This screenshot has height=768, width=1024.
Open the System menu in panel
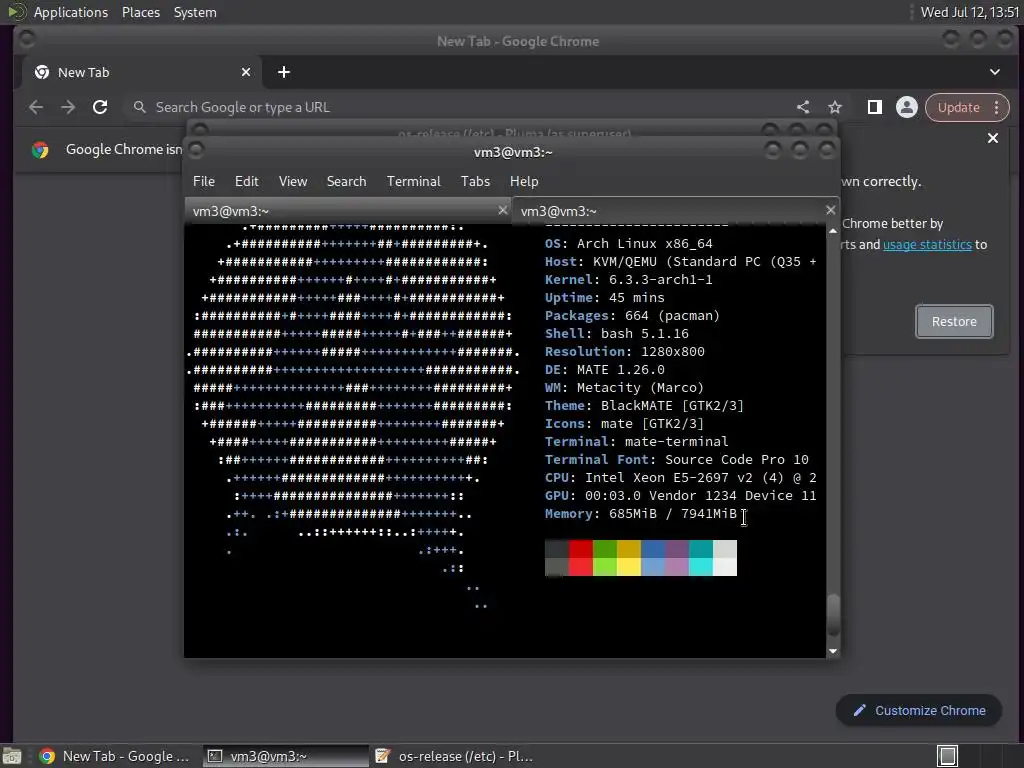pos(195,12)
